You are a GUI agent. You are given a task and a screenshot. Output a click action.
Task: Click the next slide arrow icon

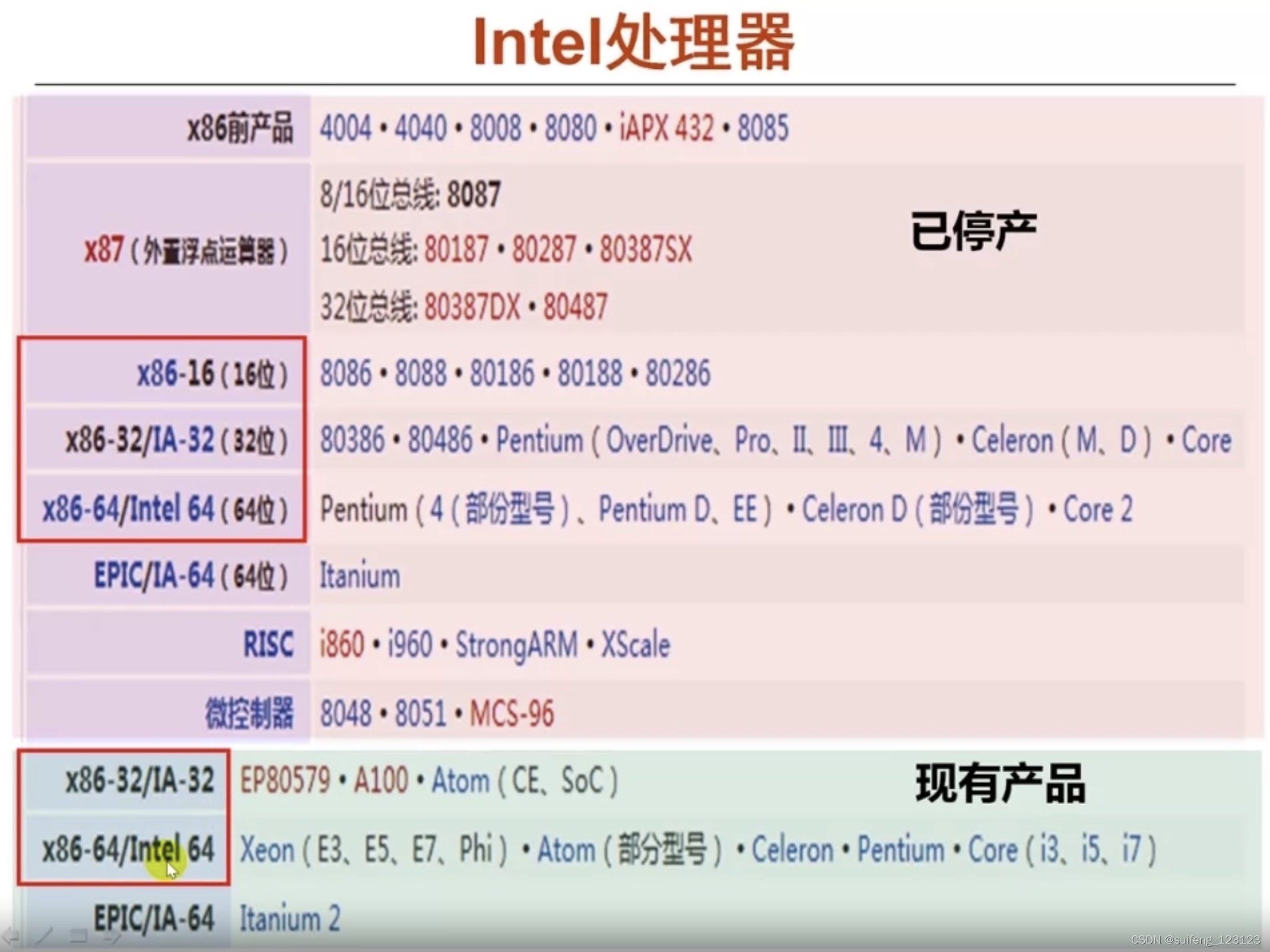click(x=113, y=937)
